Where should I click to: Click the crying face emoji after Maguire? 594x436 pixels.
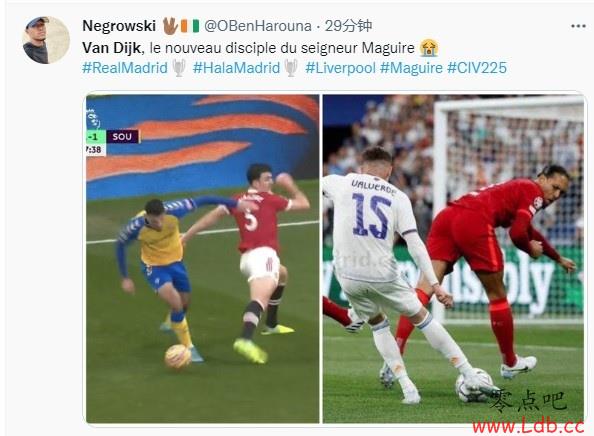click(x=429, y=48)
